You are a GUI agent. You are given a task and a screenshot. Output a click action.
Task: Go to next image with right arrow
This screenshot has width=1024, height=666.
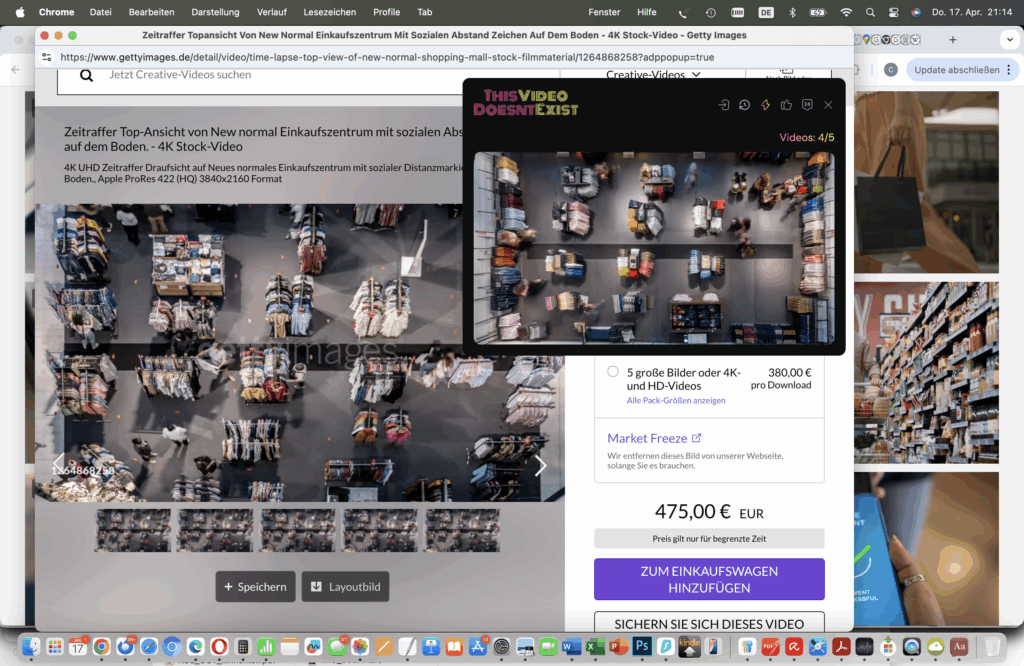(540, 466)
